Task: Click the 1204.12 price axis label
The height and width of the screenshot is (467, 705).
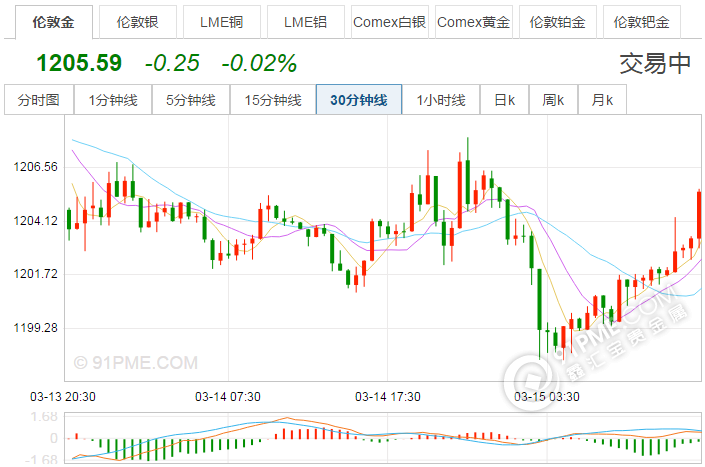Action: [x=36, y=221]
